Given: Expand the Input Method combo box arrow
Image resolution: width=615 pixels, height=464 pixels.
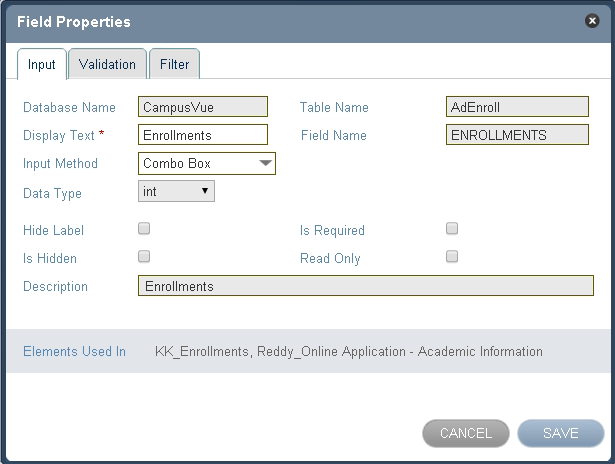Looking at the screenshot, I should [x=266, y=163].
